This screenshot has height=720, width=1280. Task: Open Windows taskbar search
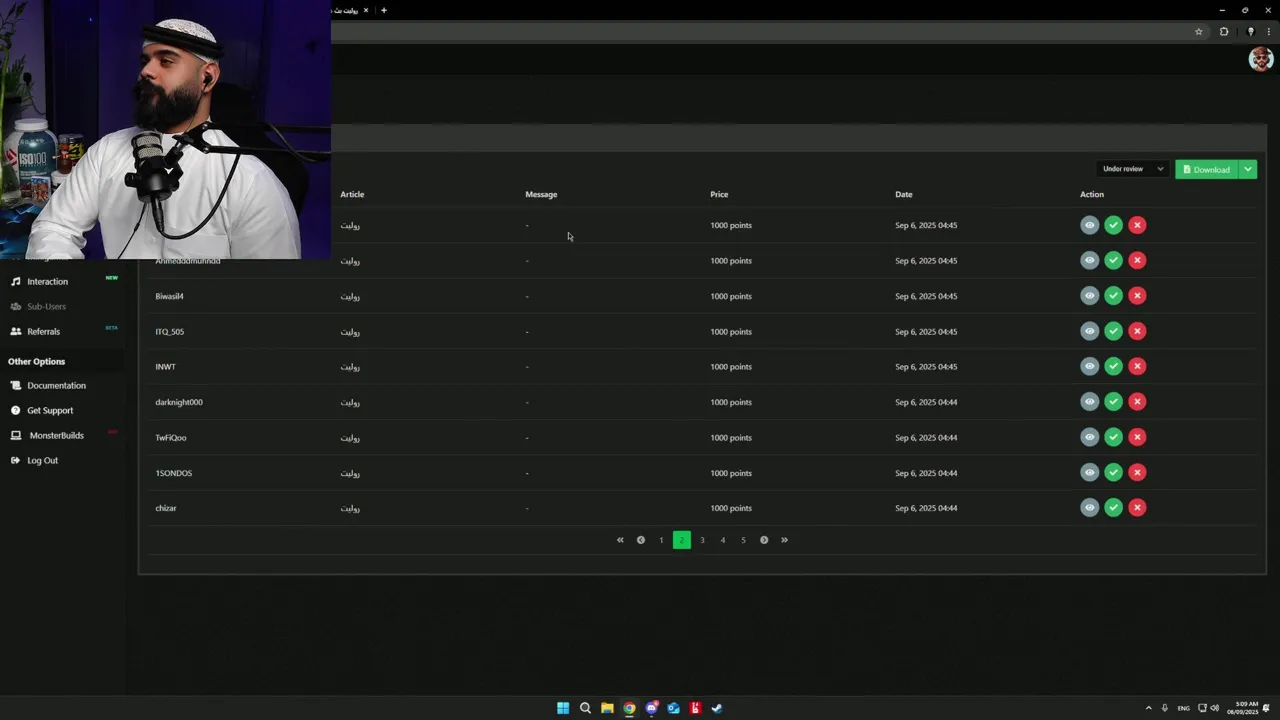coord(585,708)
